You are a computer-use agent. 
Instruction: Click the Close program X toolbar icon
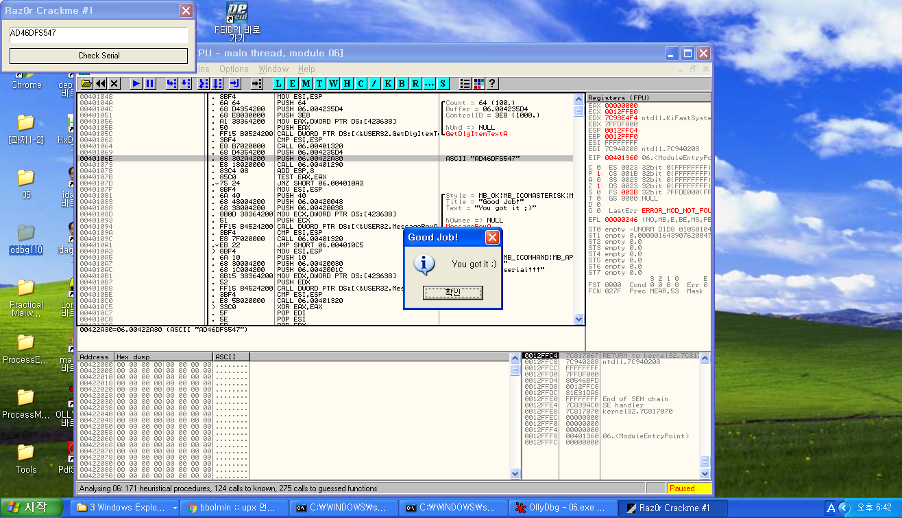click(x=114, y=84)
